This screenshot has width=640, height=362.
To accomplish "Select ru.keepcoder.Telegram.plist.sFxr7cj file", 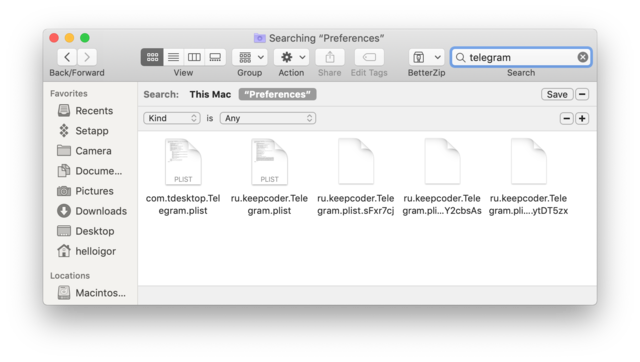I will pos(356,162).
